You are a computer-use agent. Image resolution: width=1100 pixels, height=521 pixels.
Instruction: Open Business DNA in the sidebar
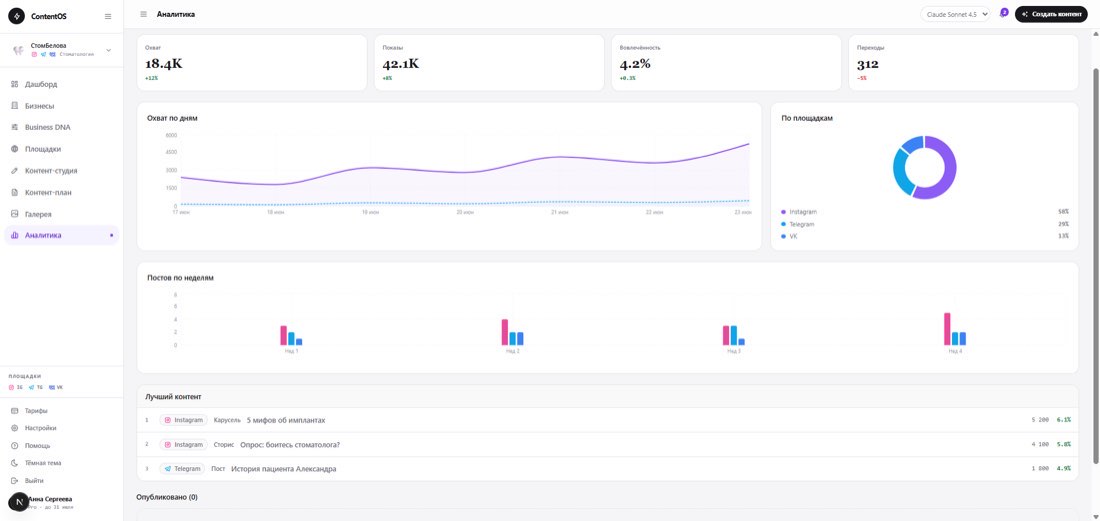click(62, 128)
